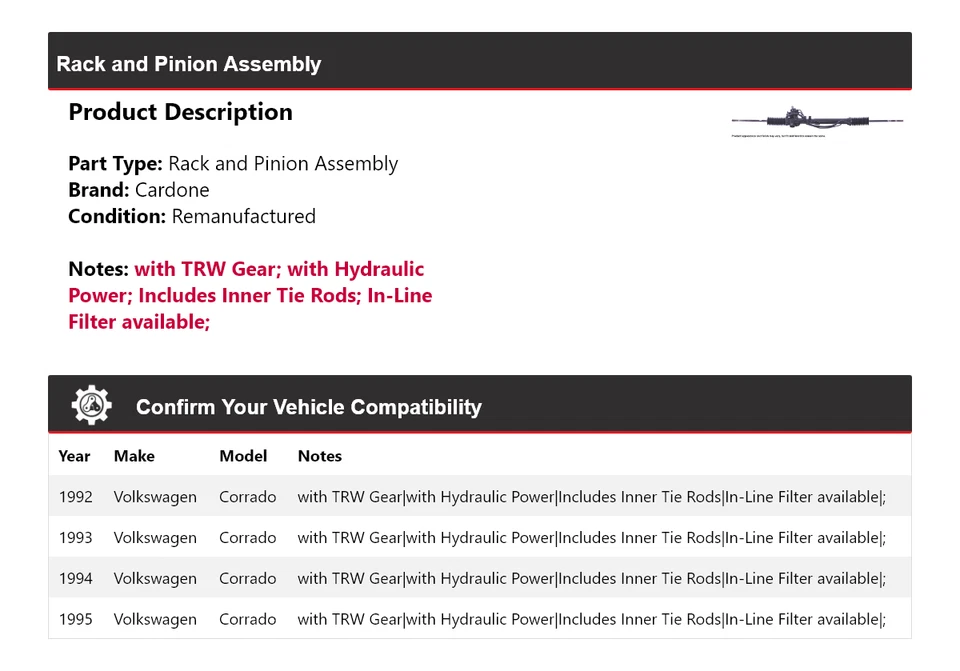The image size is (960, 671).
Task: Click the red notes text about TRW Gear
Action: tap(250, 296)
